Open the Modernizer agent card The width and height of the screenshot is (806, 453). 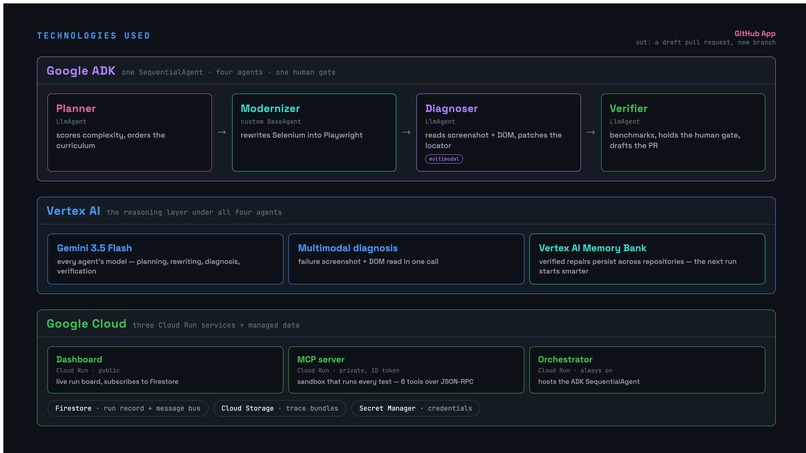pyautogui.click(x=314, y=132)
